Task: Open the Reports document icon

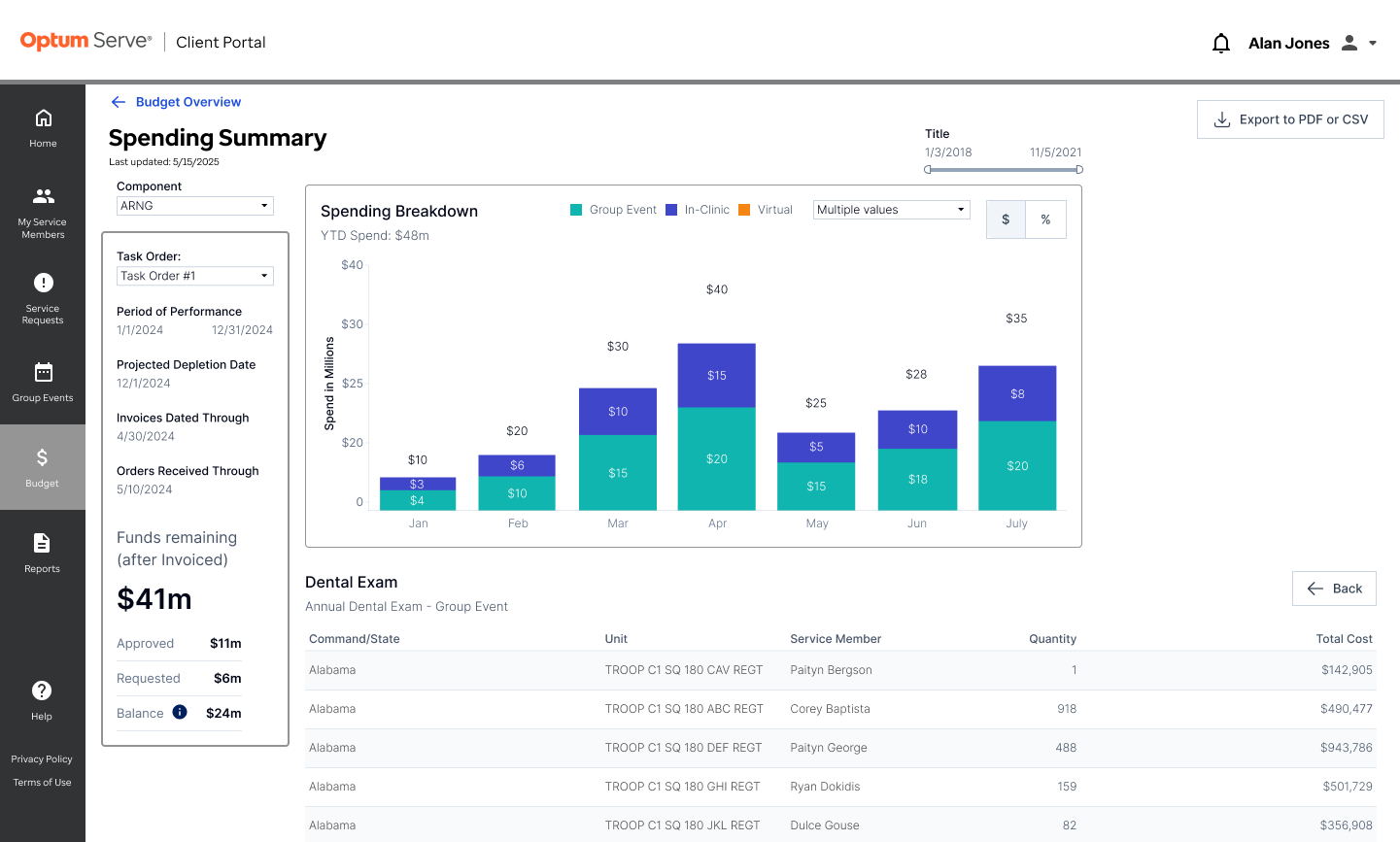Action: (42, 543)
